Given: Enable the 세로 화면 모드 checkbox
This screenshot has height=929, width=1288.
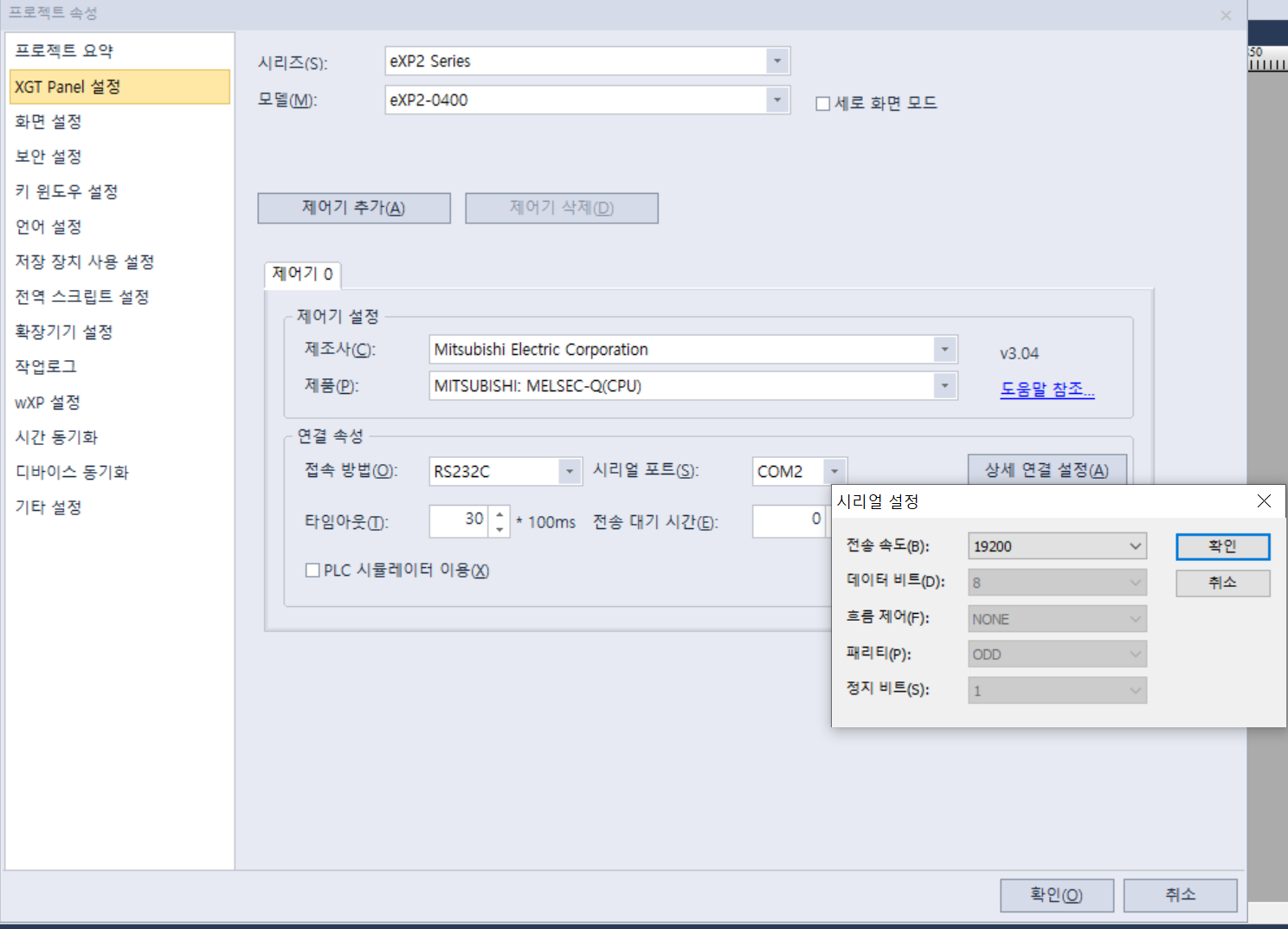Looking at the screenshot, I should click(x=822, y=102).
